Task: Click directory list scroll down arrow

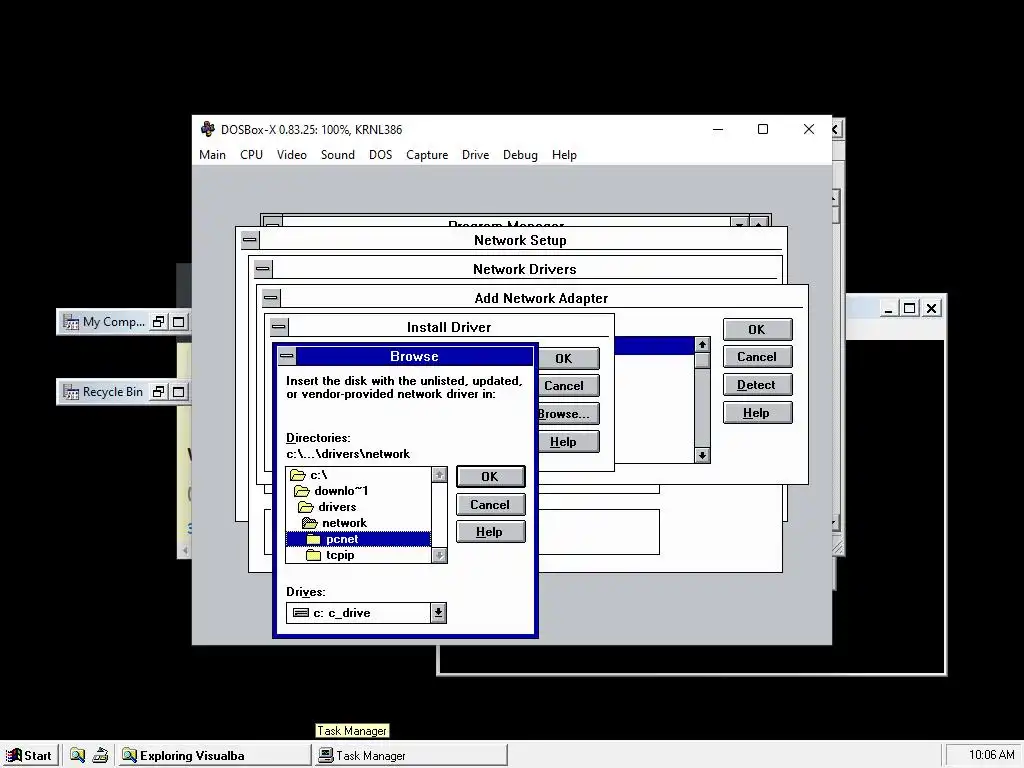Action: (439, 554)
